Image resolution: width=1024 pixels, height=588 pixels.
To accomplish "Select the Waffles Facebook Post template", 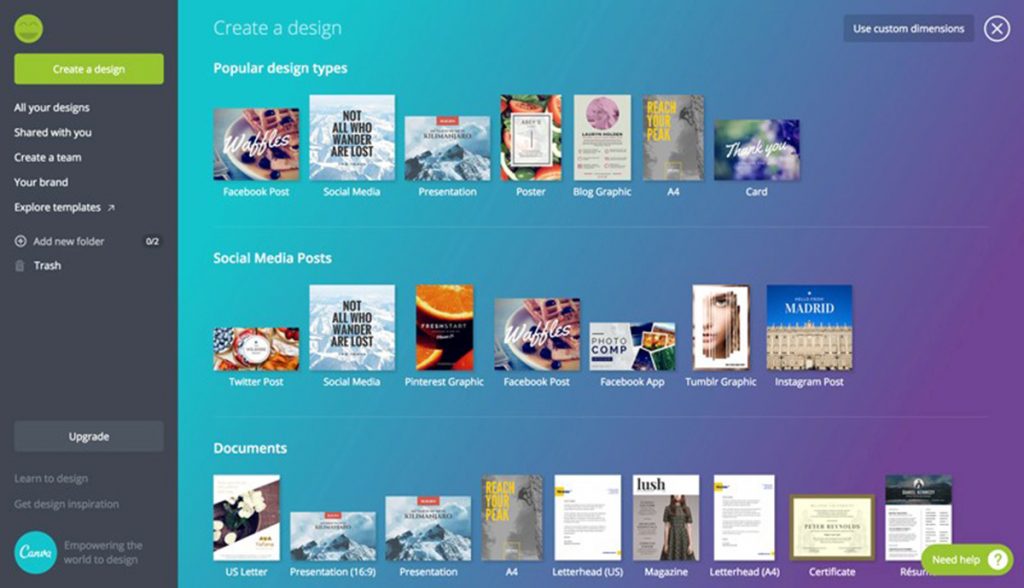I will click(x=256, y=144).
